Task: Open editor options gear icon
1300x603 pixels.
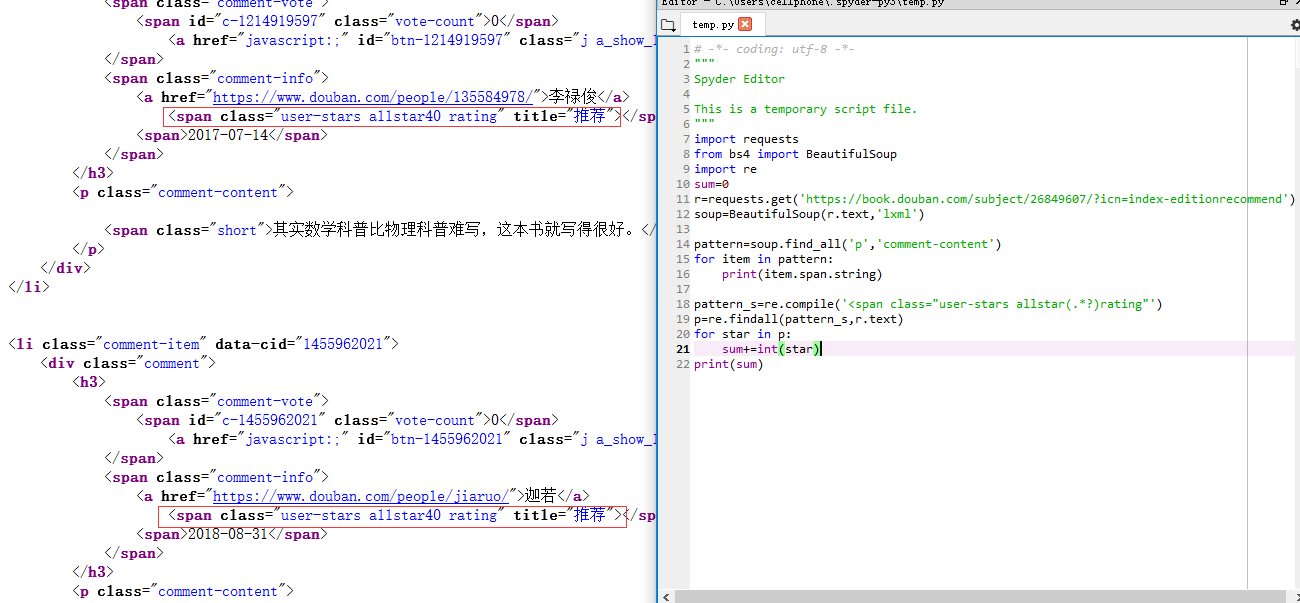Action: pyautogui.click(x=1294, y=25)
